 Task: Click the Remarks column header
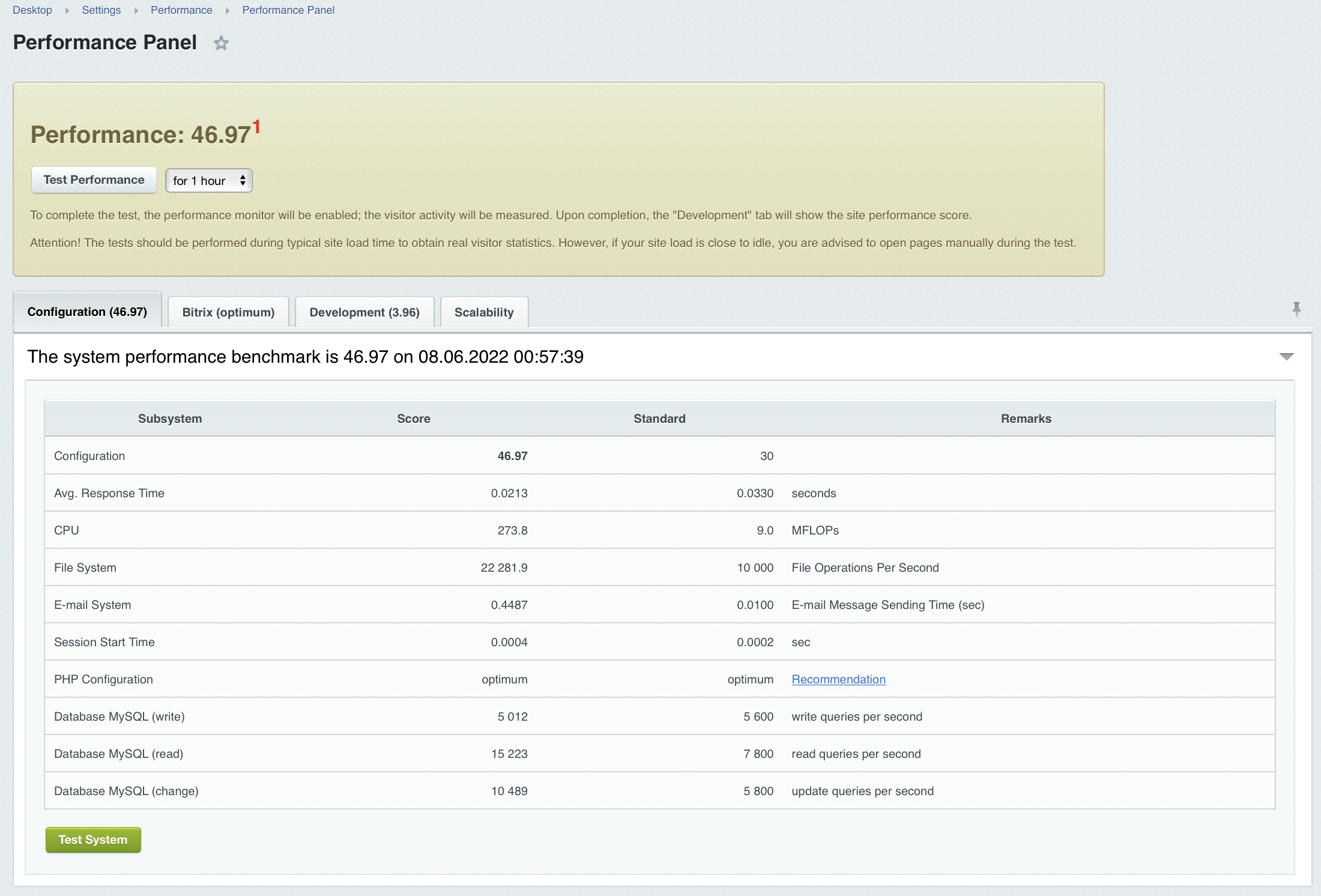1026,419
